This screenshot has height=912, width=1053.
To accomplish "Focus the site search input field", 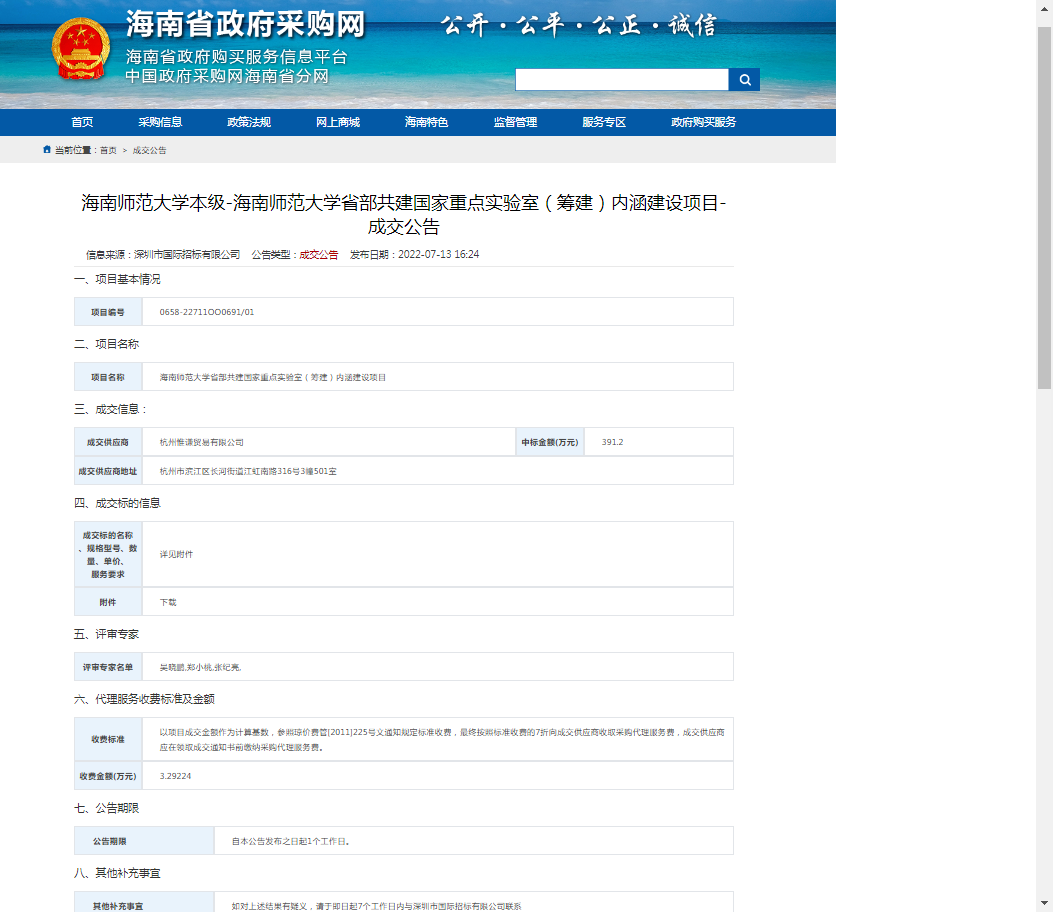I will (622, 80).
